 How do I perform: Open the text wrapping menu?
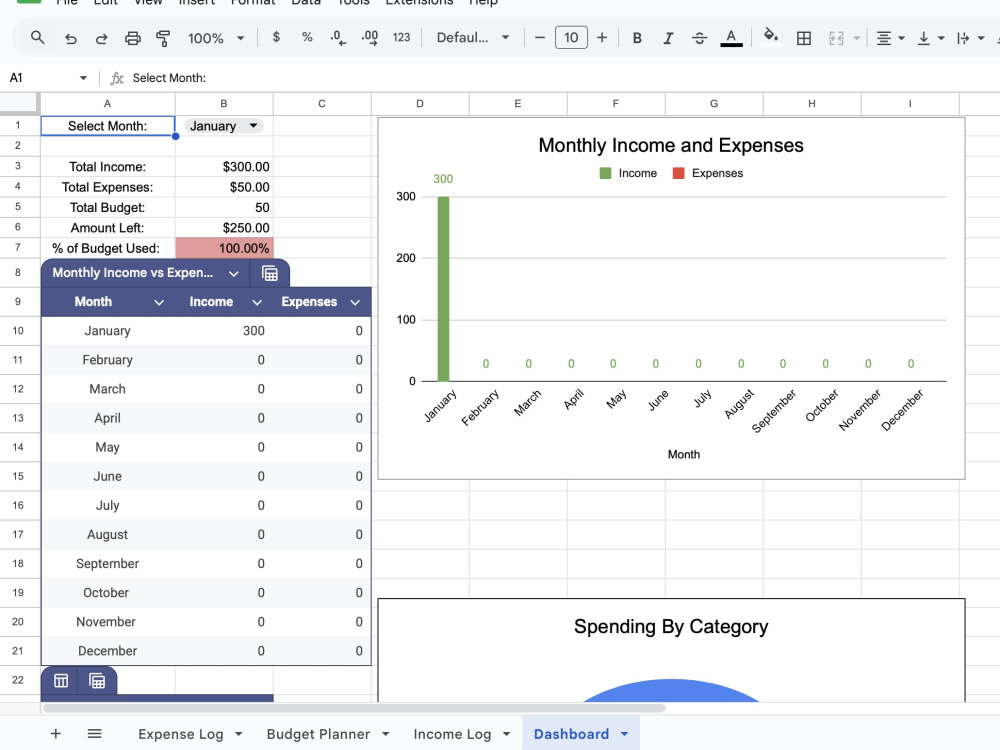pos(970,38)
